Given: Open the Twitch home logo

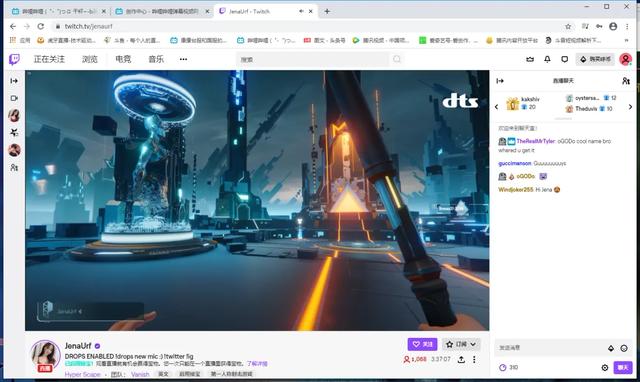Looking at the screenshot, I should coord(14,60).
